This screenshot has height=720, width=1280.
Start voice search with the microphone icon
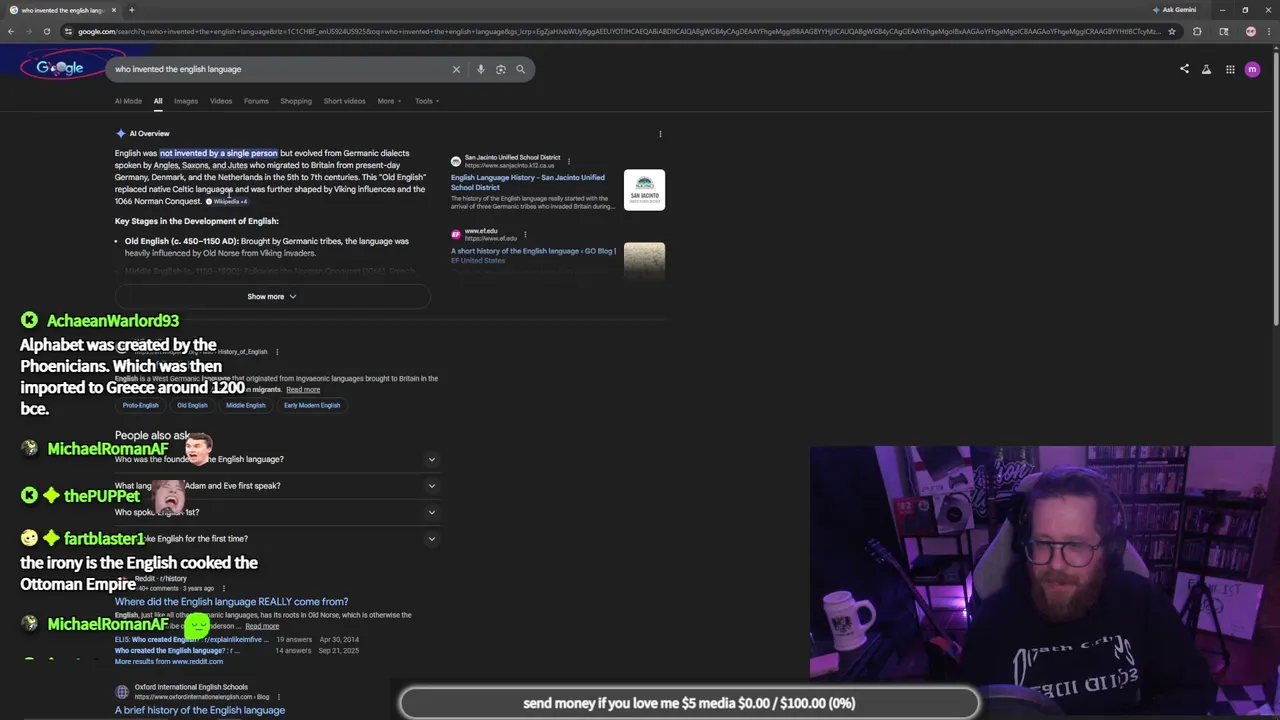pos(481,69)
